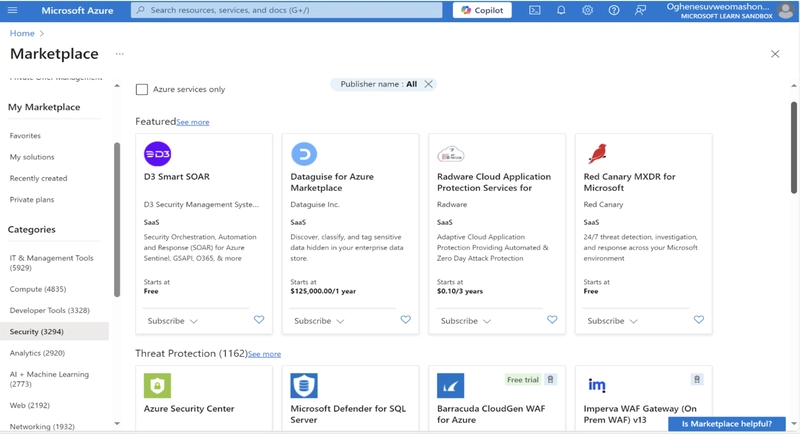Select Networking (1932) category
This screenshot has width=800, height=434.
point(42,426)
